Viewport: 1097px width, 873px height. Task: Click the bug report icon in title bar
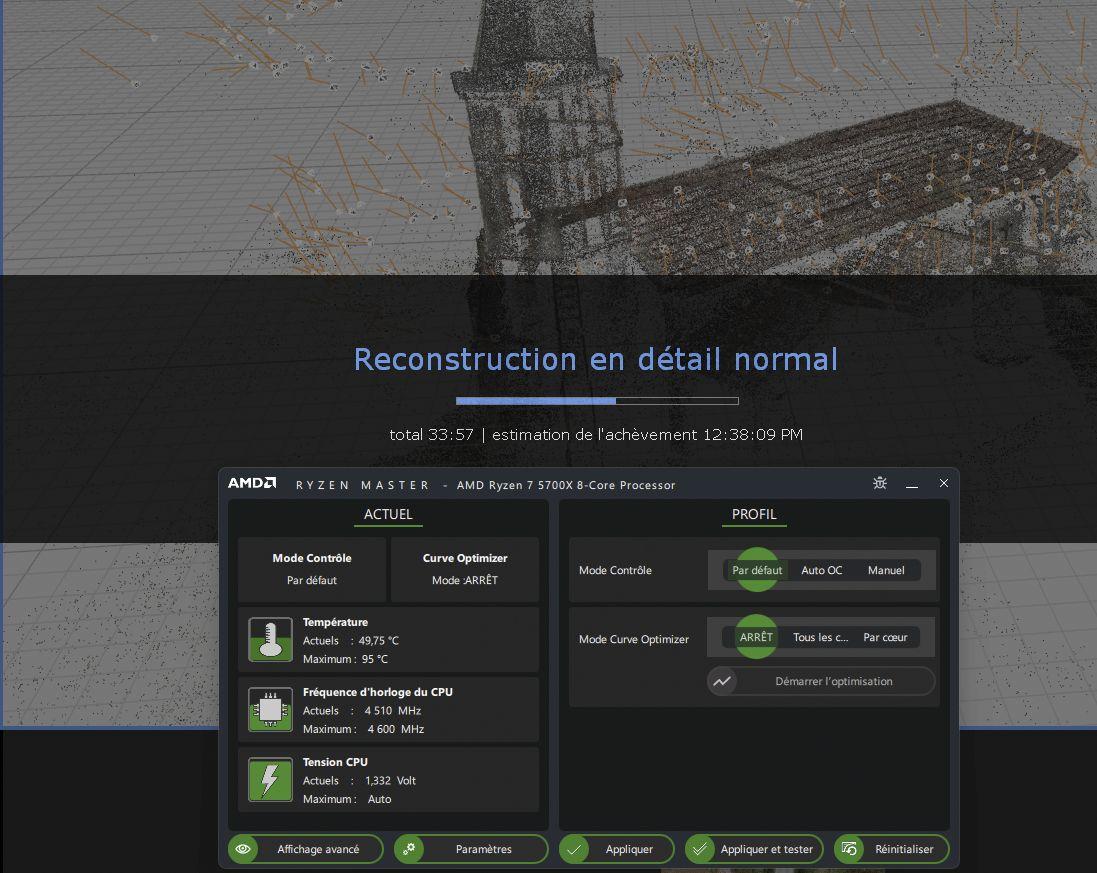[879, 484]
